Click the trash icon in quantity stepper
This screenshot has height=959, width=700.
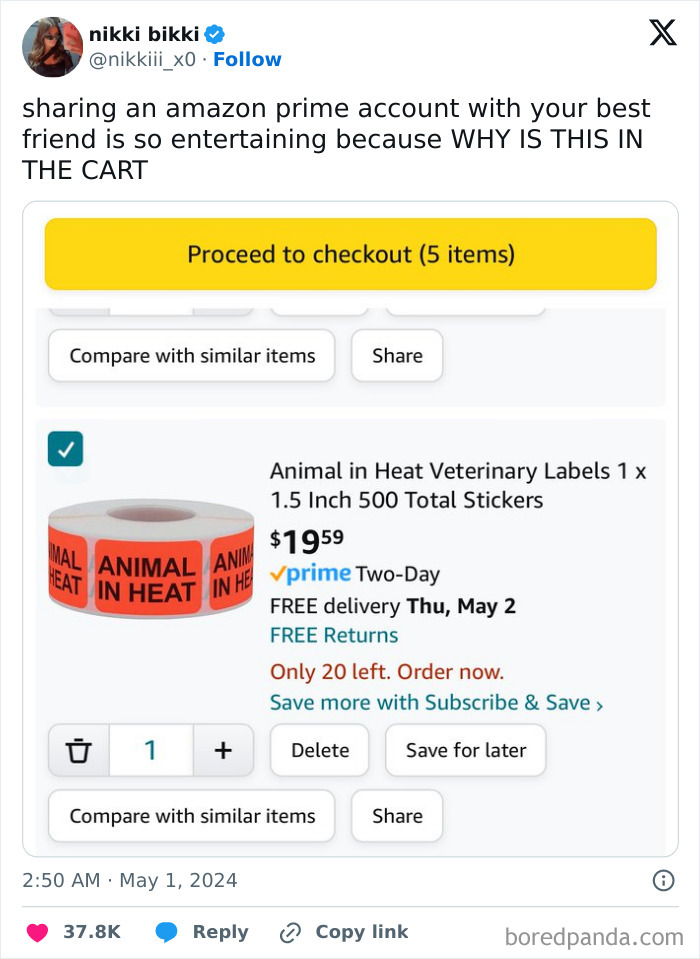click(x=79, y=750)
